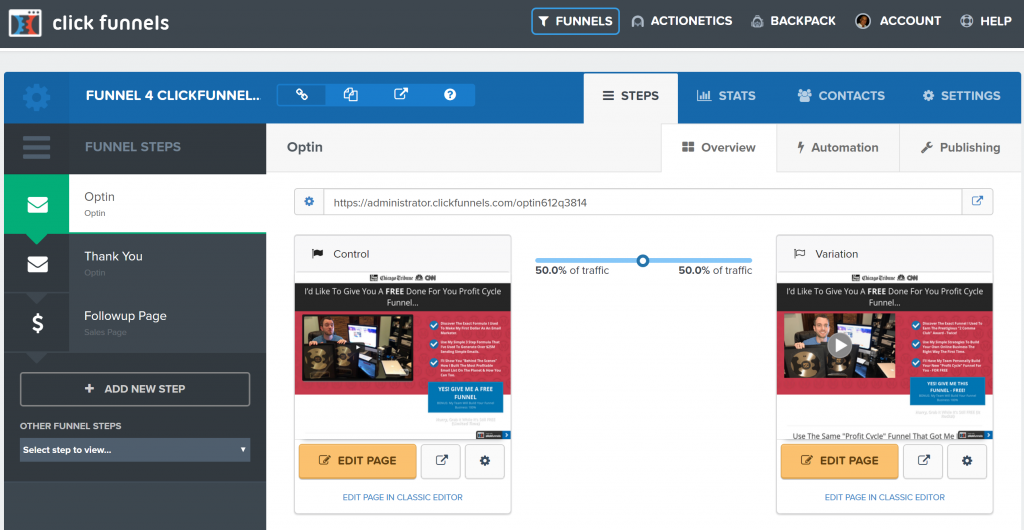1024x530 pixels.
Task: Open Control page settings gear
Action: pos(485,461)
